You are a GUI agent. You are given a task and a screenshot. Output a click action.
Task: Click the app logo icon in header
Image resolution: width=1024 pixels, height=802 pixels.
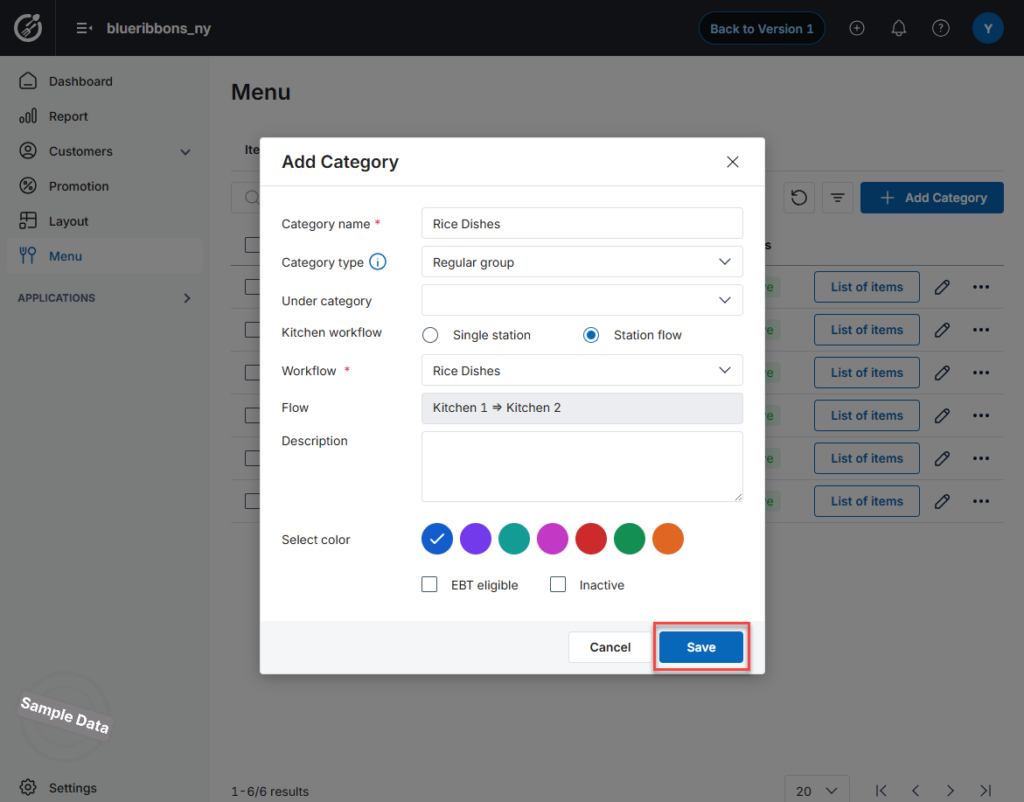[x=28, y=27]
